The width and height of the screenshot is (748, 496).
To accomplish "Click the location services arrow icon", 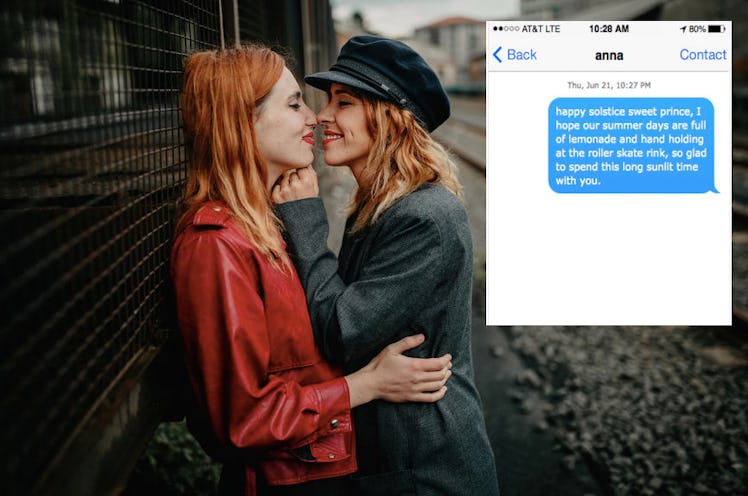I will point(683,29).
